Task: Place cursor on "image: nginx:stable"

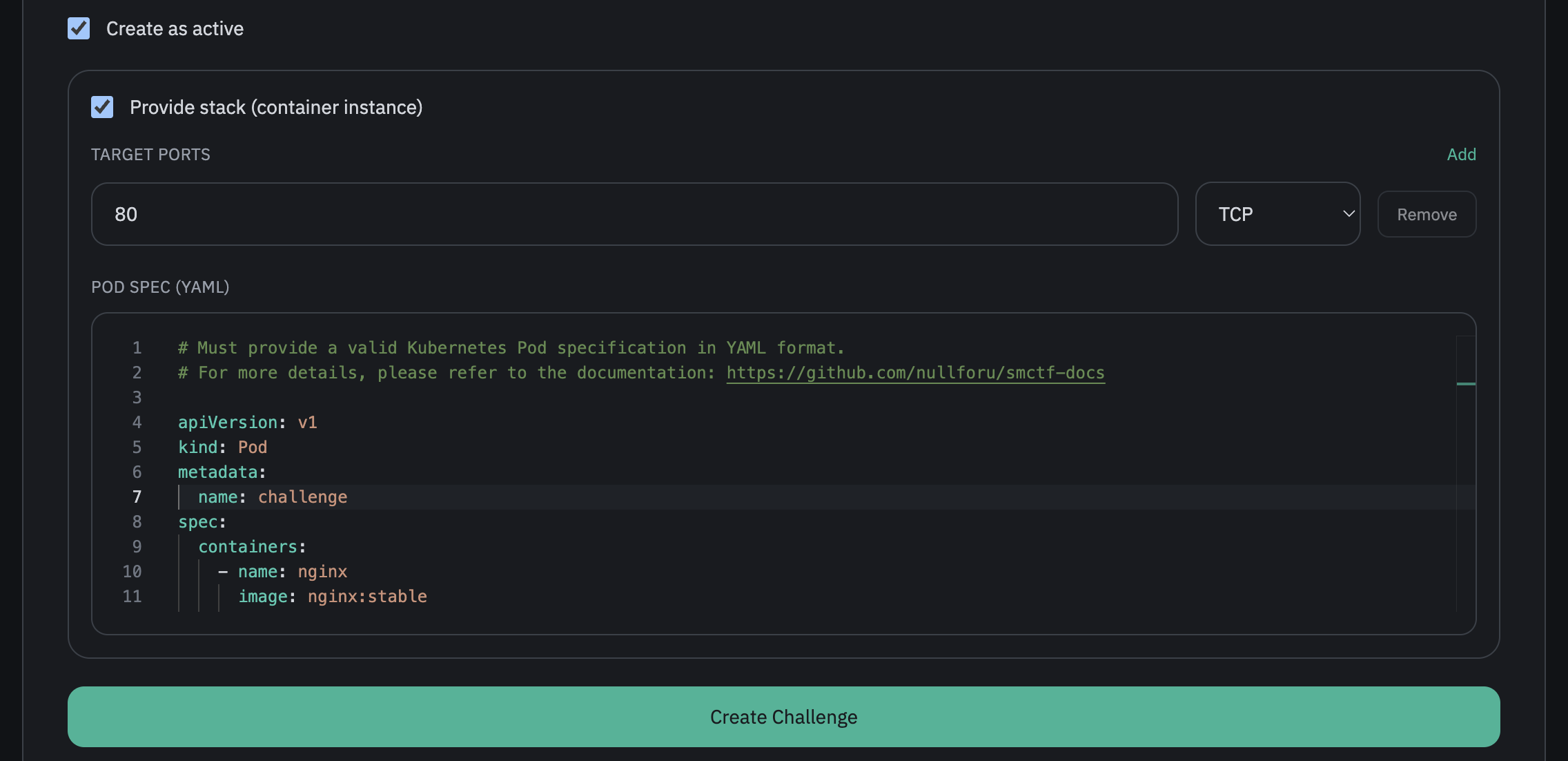Action: 333,596
